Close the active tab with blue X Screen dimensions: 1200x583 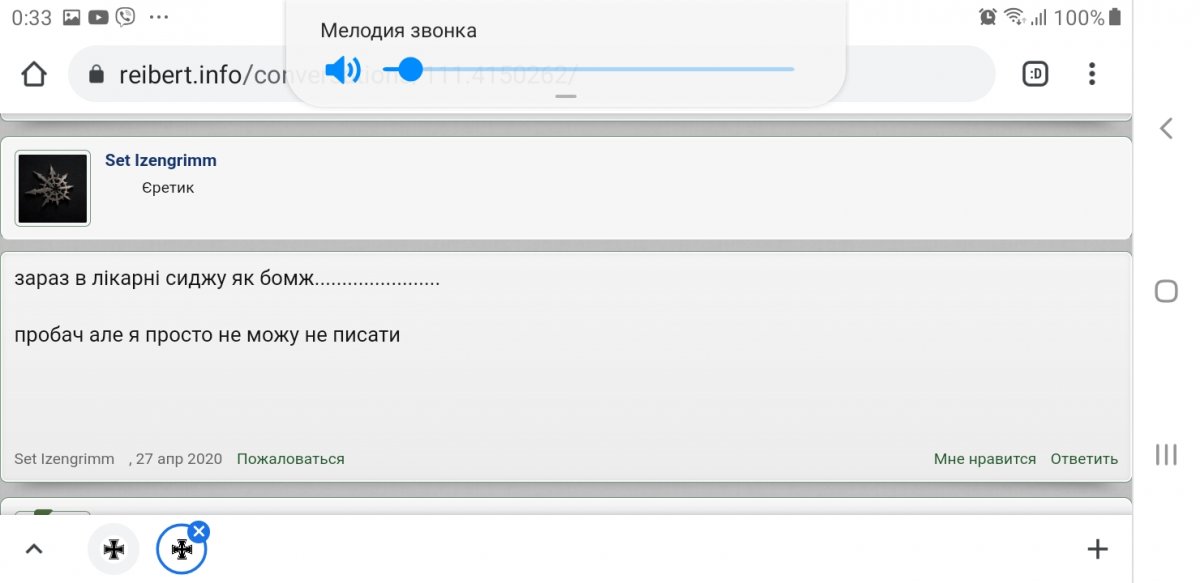pyautogui.click(x=199, y=531)
